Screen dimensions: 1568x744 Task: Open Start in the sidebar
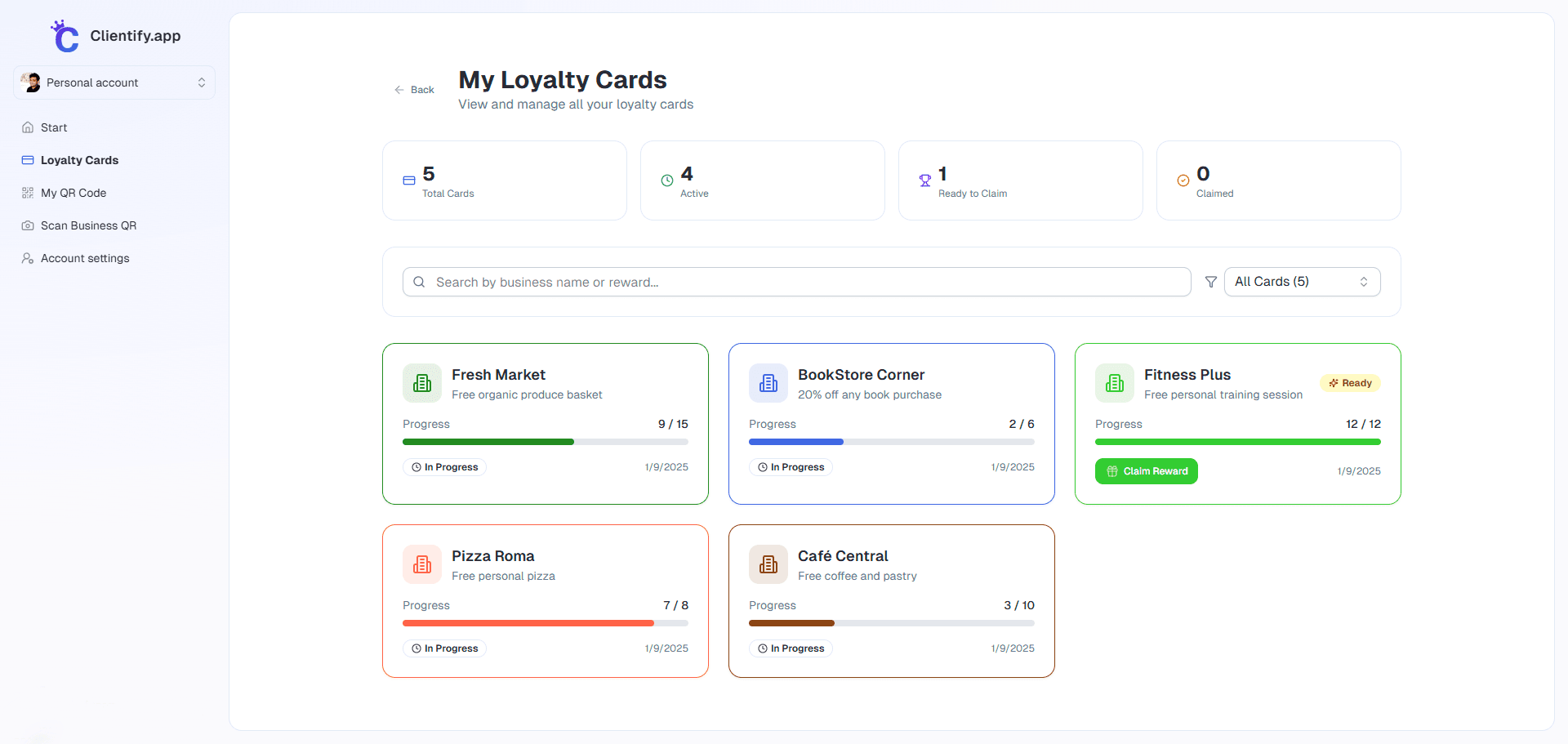tap(54, 127)
